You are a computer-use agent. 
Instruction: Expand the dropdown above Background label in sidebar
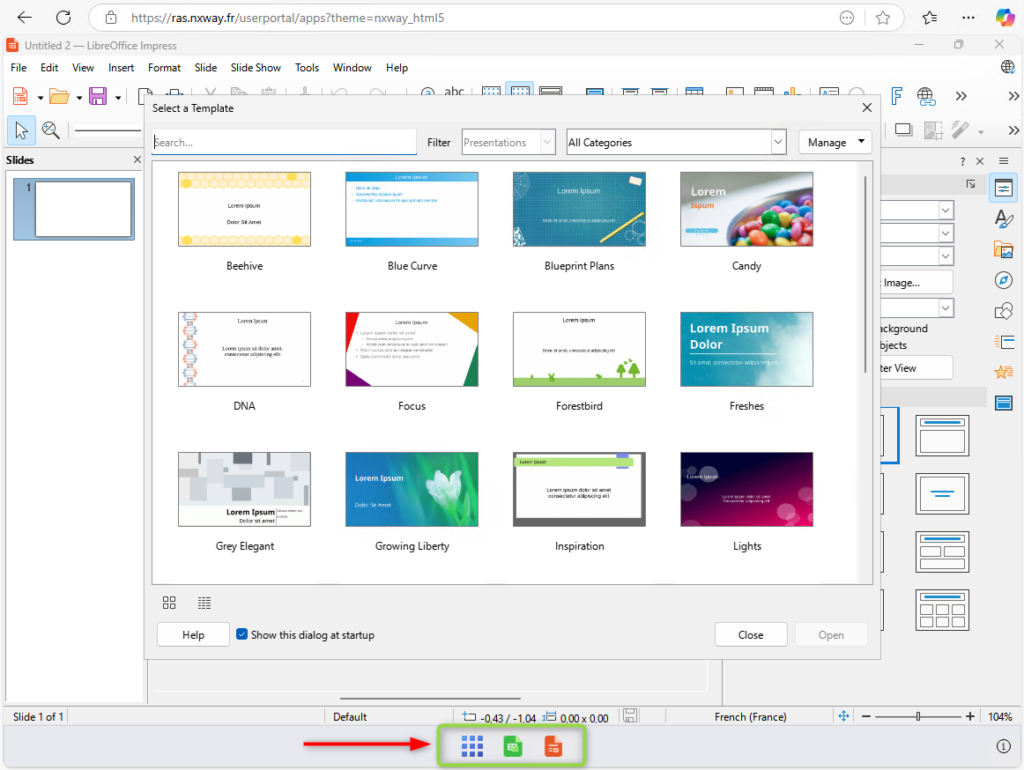(x=946, y=307)
